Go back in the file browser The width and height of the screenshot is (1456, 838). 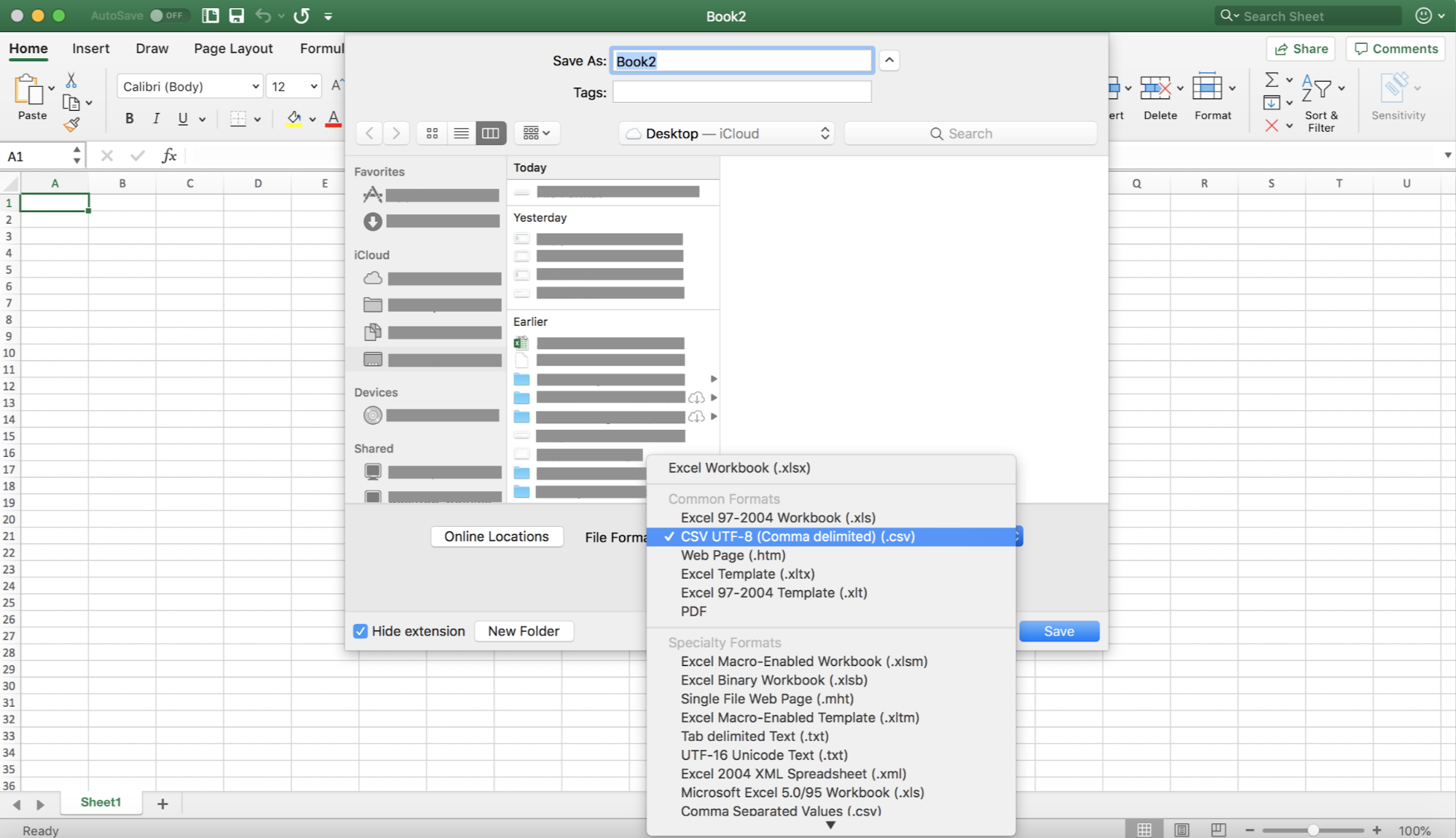tap(369, 133)
